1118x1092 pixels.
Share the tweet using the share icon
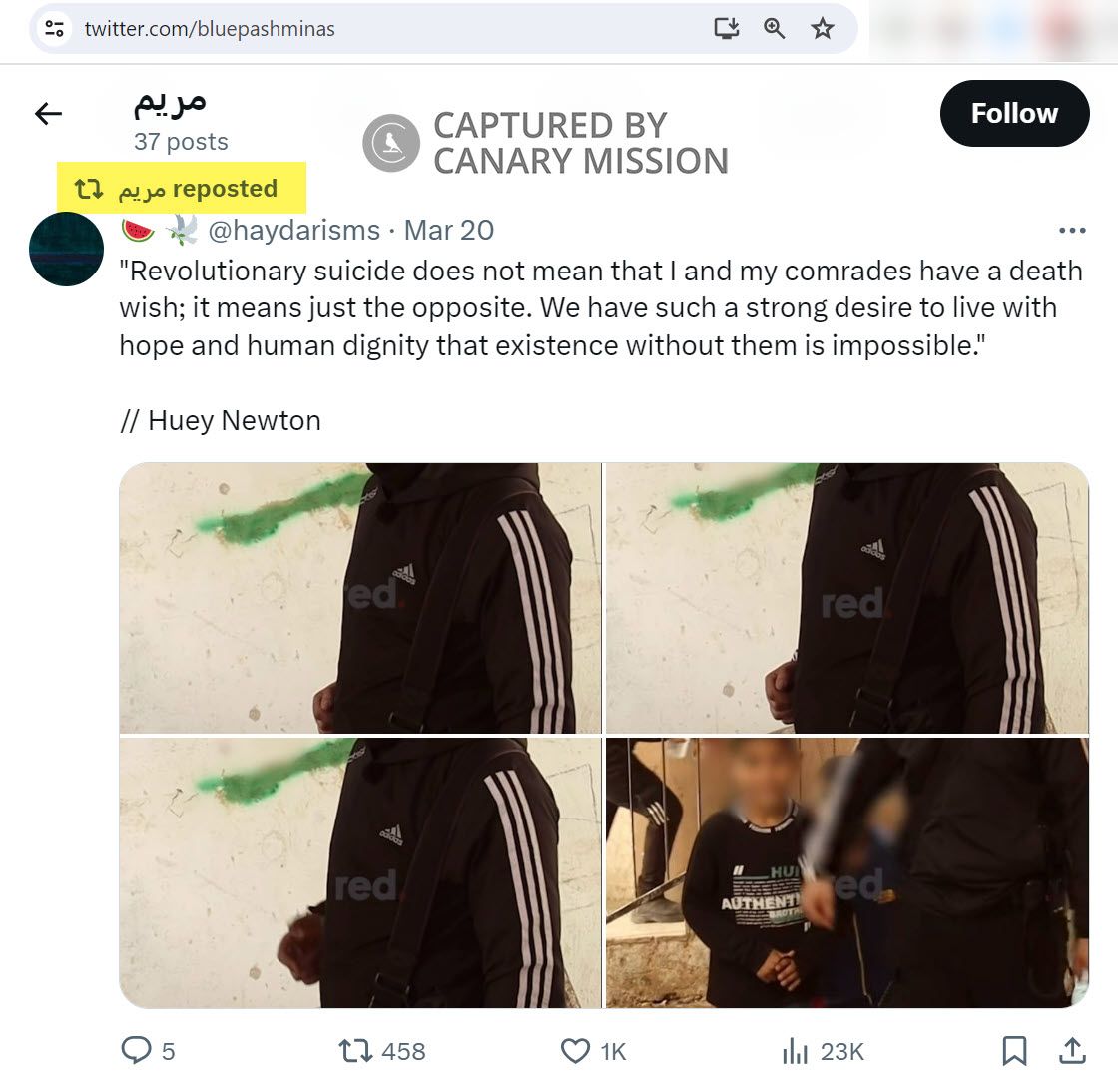point(1072,1050)
